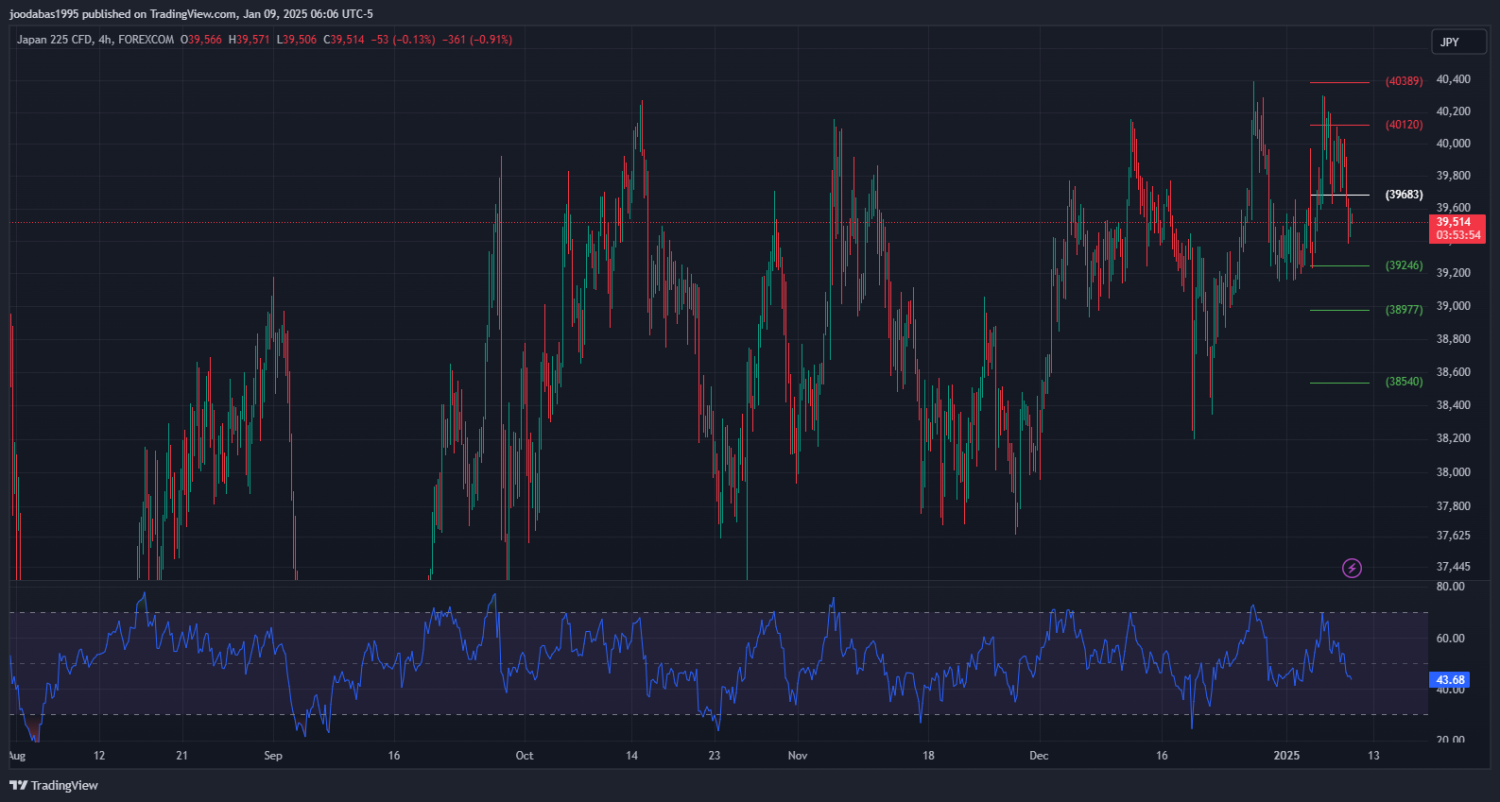Select the red resistance level labeled 40120

[1404, 125]
